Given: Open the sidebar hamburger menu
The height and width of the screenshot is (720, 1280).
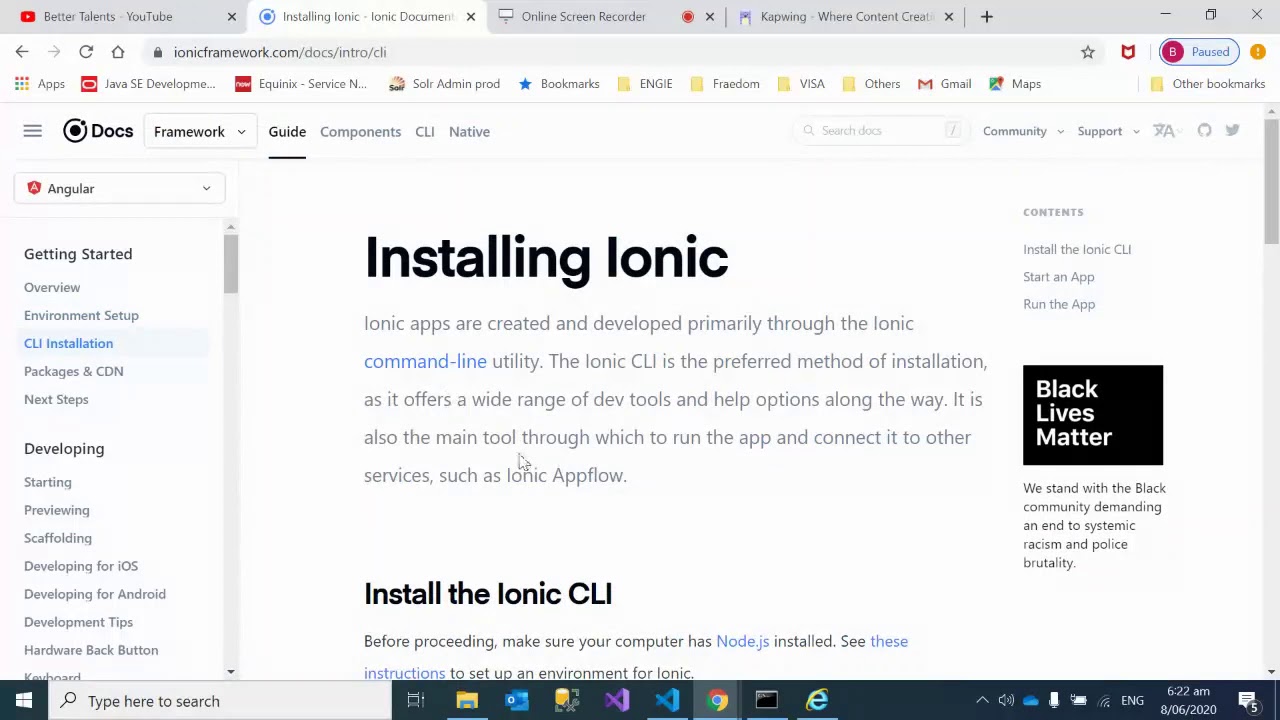Looking at the screenshot, I should tap(32, 131).
